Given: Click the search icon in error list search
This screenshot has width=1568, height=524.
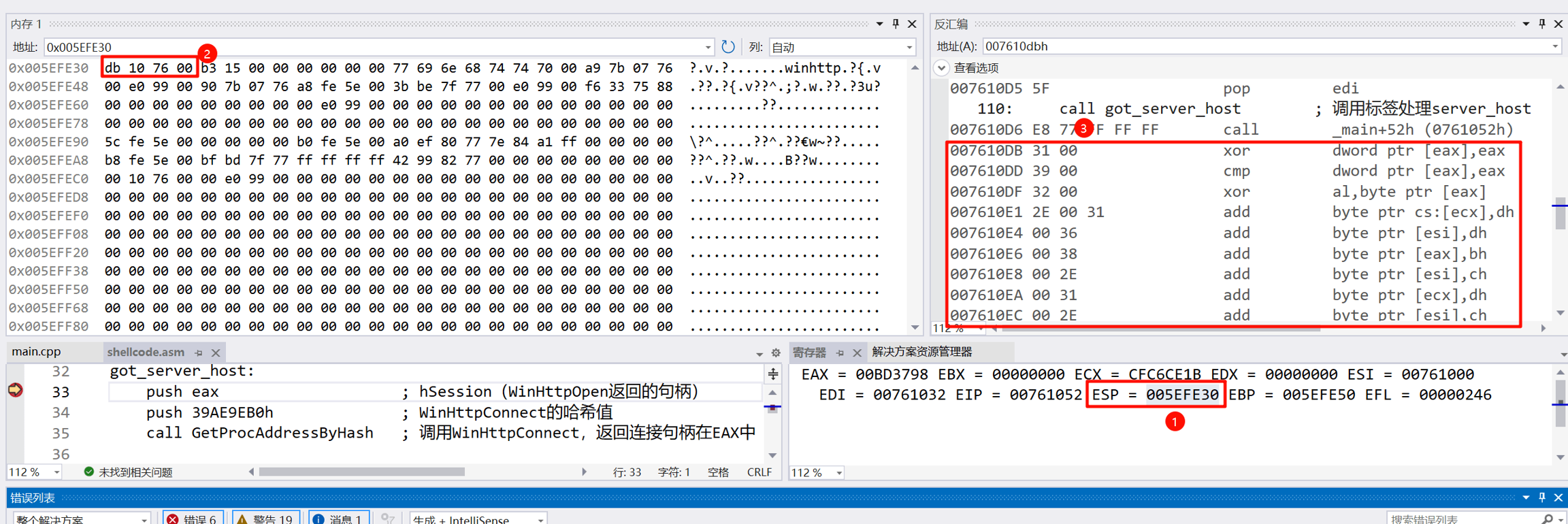Looking at the screenshot, I should point(1547,519).
